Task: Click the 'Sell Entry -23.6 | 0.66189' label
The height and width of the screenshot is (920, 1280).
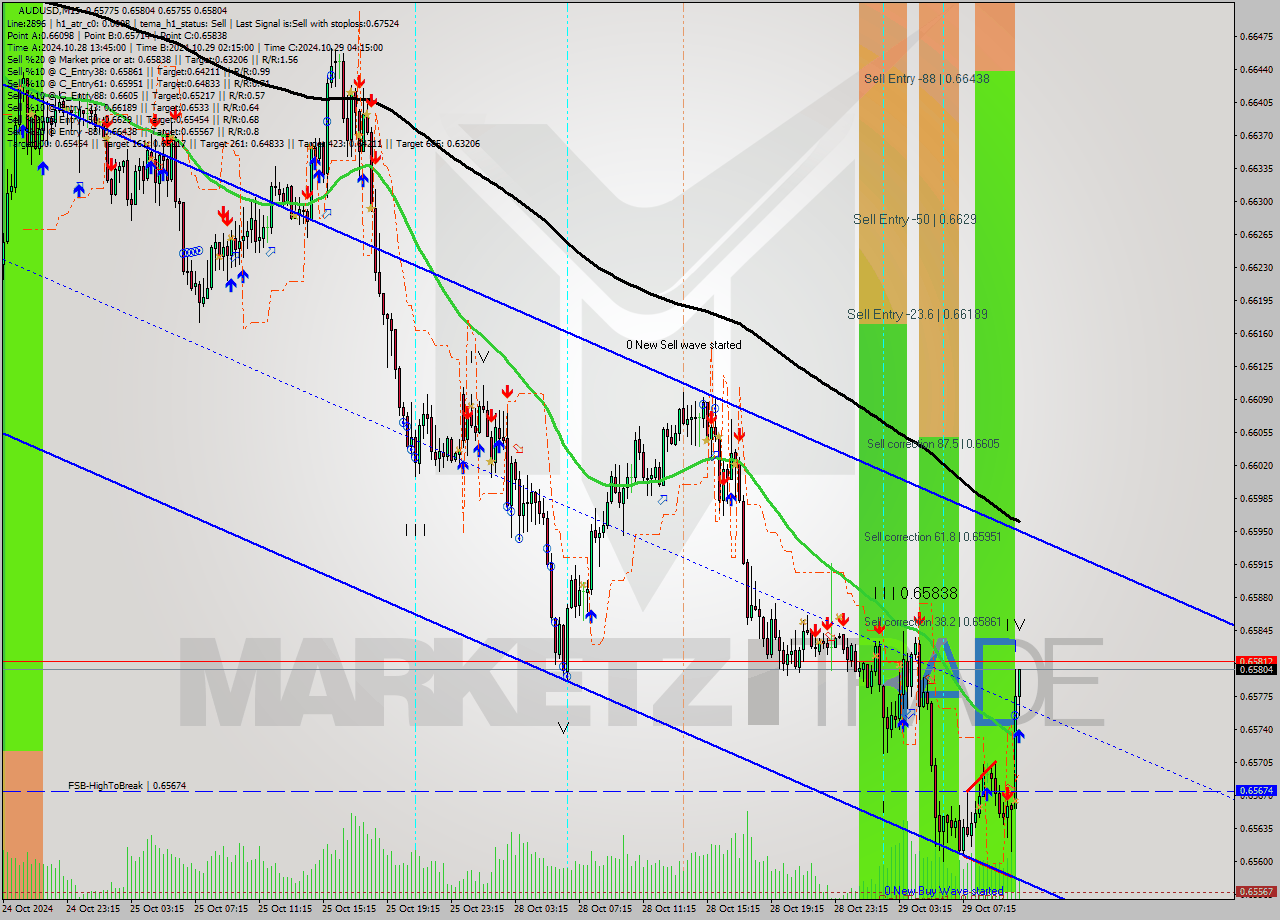Action: (917, 314)
